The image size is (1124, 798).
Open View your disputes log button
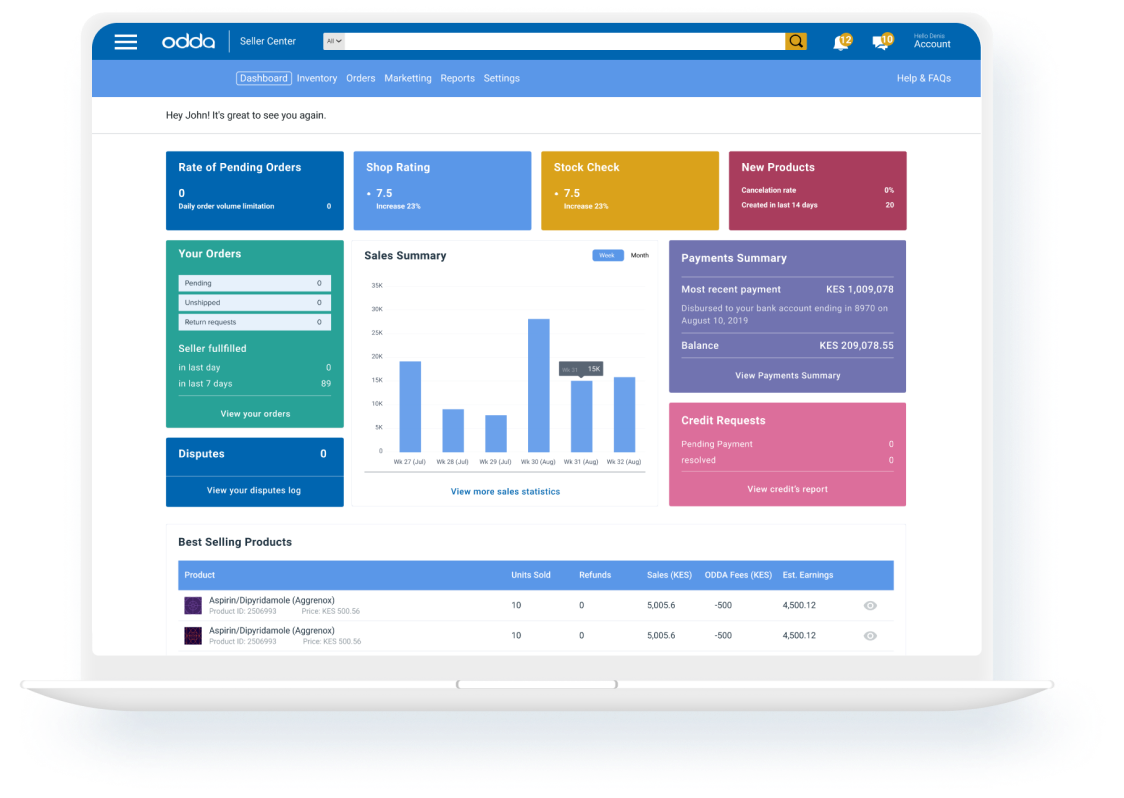pos(254,491)
